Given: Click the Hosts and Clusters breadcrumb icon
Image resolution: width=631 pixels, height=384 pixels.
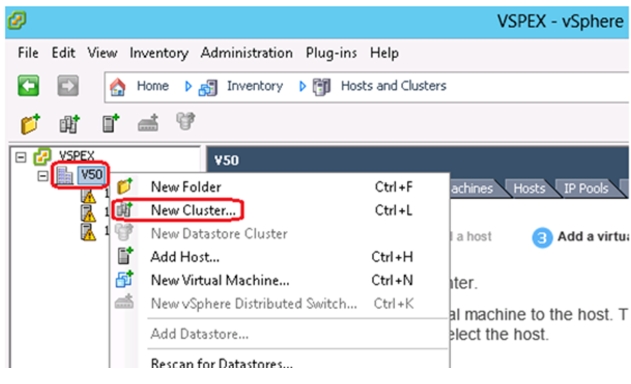Looking at the screenshot, I should 322,87.
